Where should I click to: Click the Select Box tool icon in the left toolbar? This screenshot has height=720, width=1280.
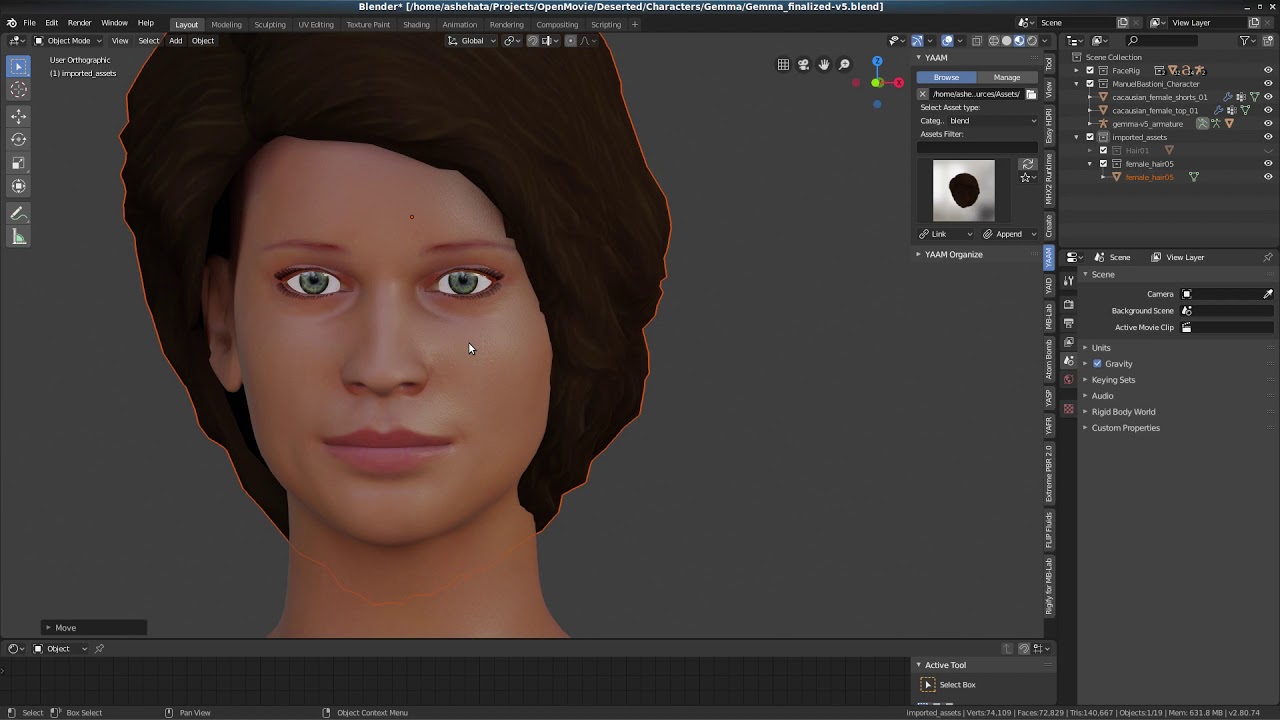pyautogui.click(x=19, y=66)
